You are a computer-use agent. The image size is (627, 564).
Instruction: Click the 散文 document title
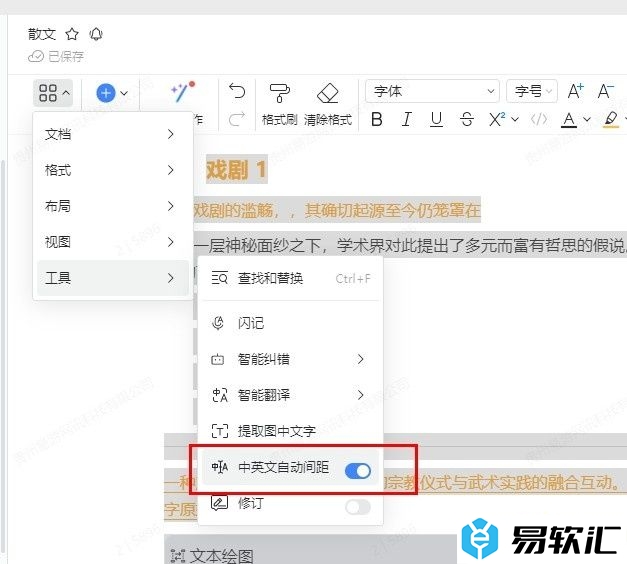coord(42,34)
